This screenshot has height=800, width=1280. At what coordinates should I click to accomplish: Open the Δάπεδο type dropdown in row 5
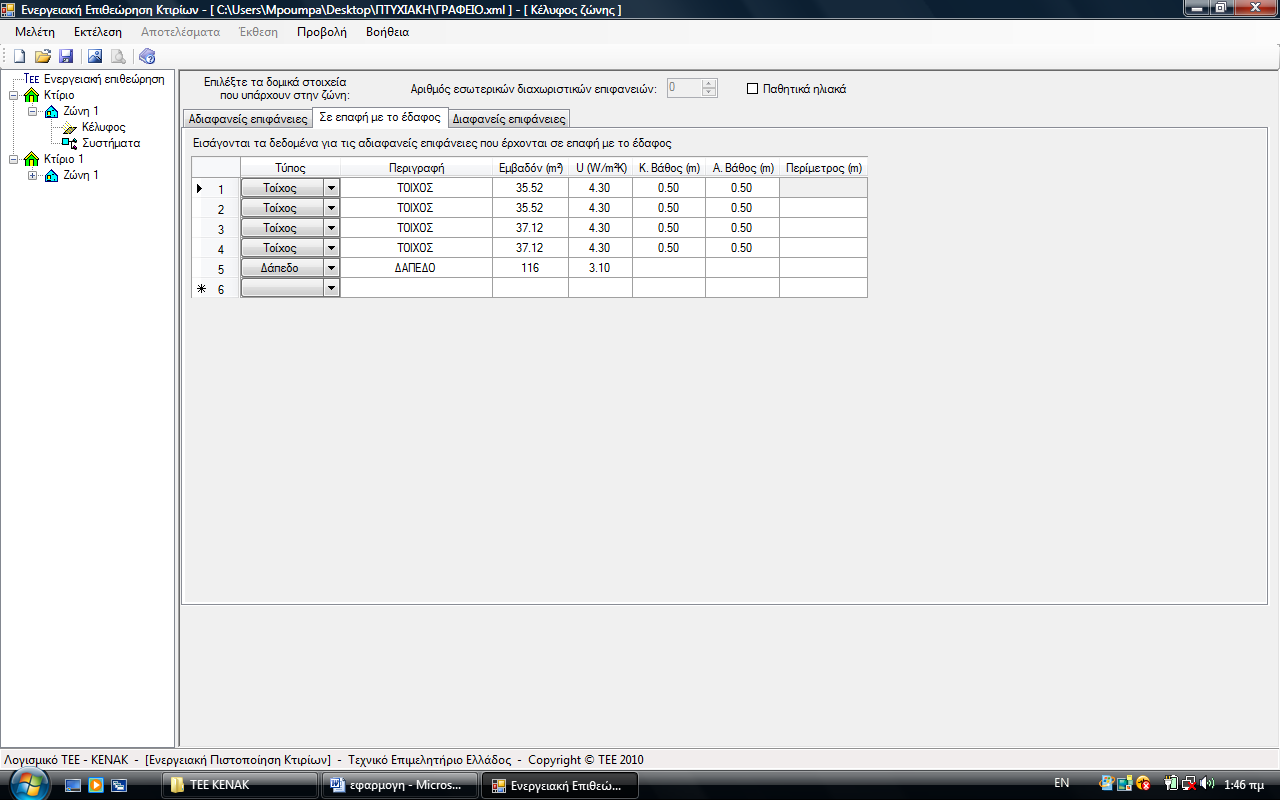332,268
